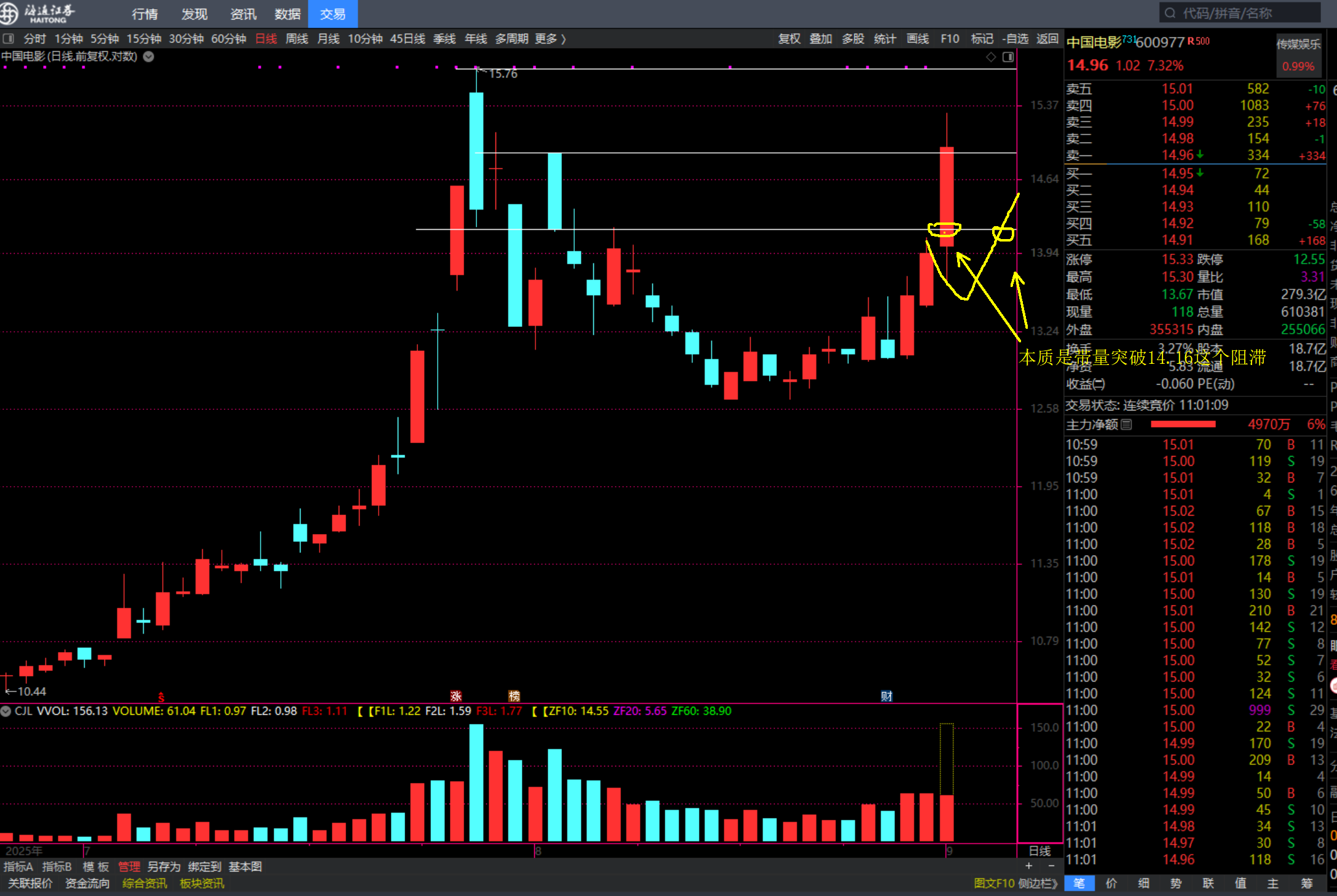Open the 资讯 top menu
The image size is (1337, 896).
click(243, 14)
